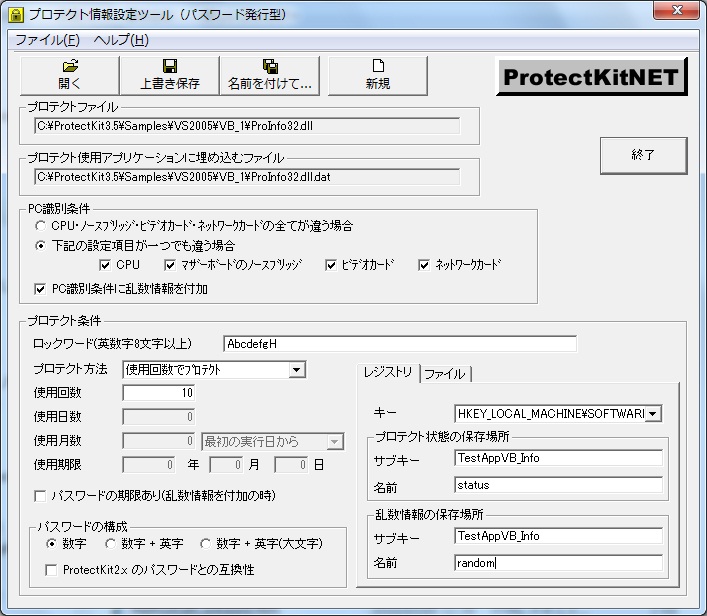707x616 pixels.
Task: Click the キー label in registry tab
Action: pyautogui.click(x=385, y=413)
